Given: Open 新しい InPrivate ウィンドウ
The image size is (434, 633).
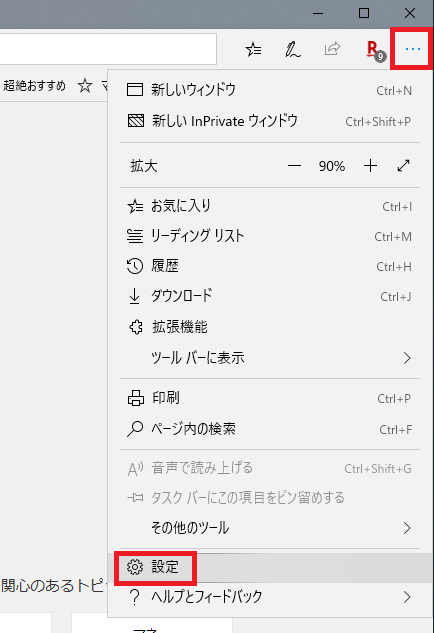Looking at the screenshot, I should (270, 121).
